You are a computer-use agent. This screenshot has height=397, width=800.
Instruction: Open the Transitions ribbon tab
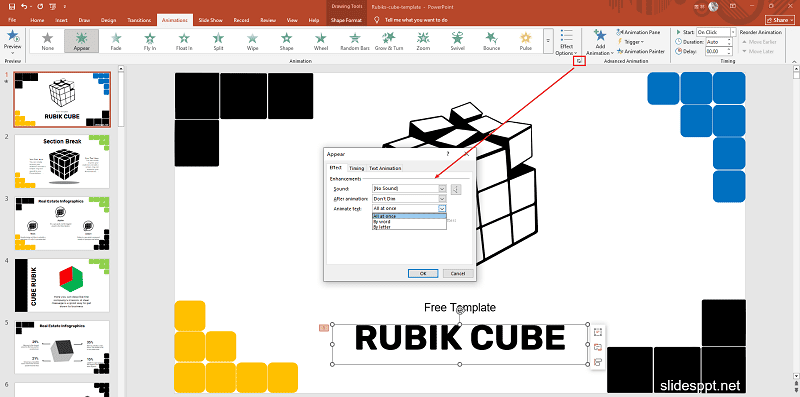tap(139, 20)
